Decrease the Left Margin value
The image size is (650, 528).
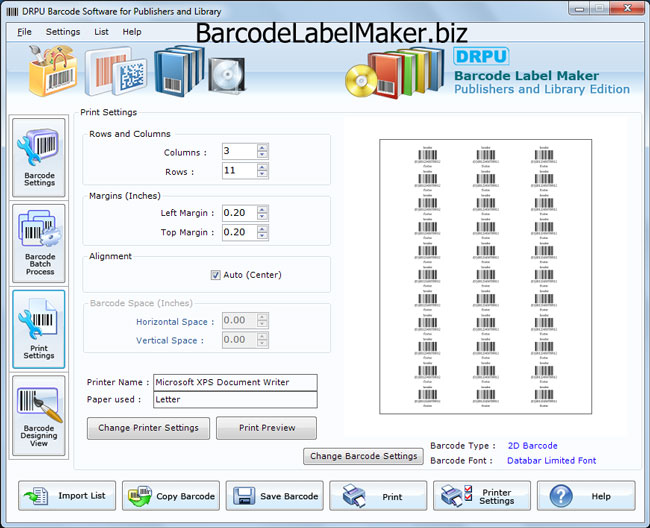click(x=262, y=217)
